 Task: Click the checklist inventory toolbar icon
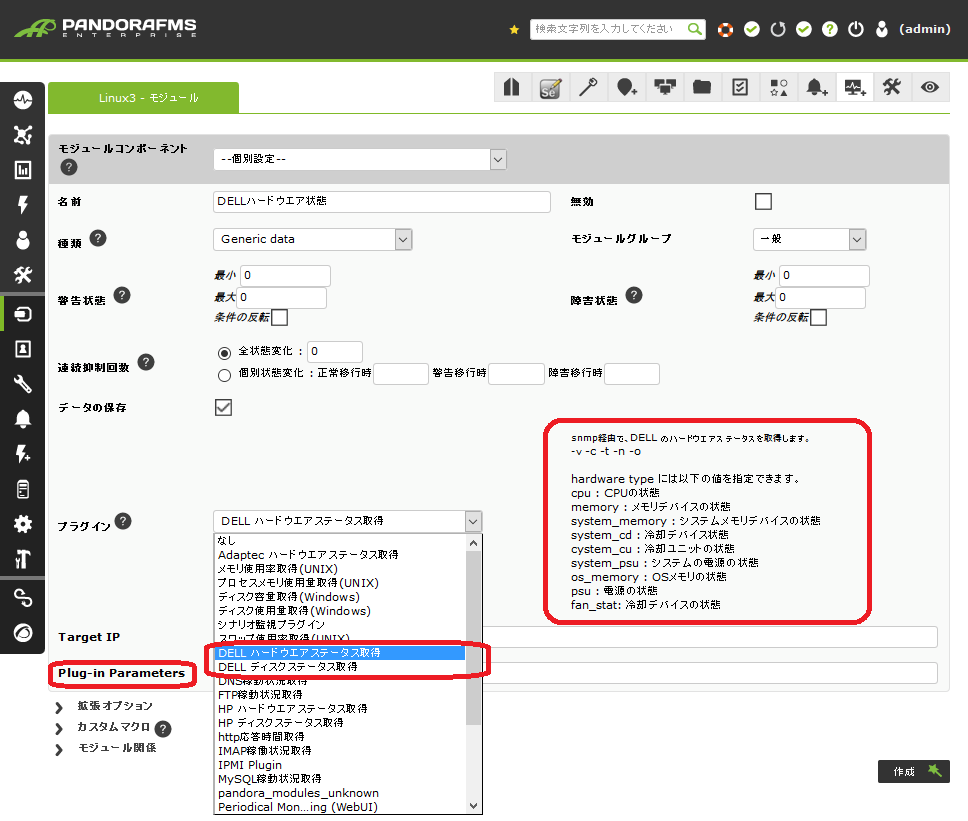point(740,87)
